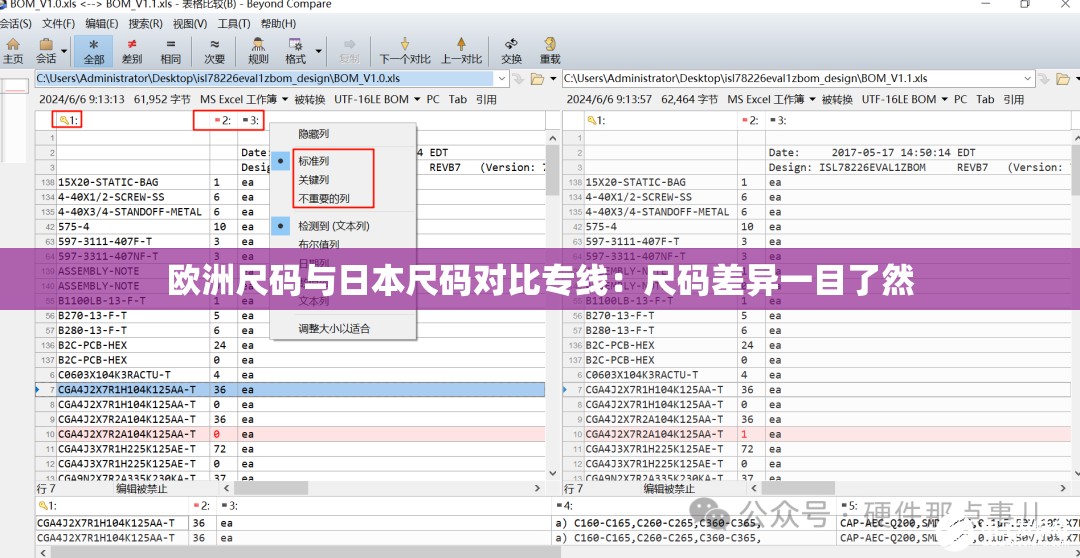Toggle the 差别 differences filter
The height and width of the screenshot is (558, 1080).
tap(132, 51)
